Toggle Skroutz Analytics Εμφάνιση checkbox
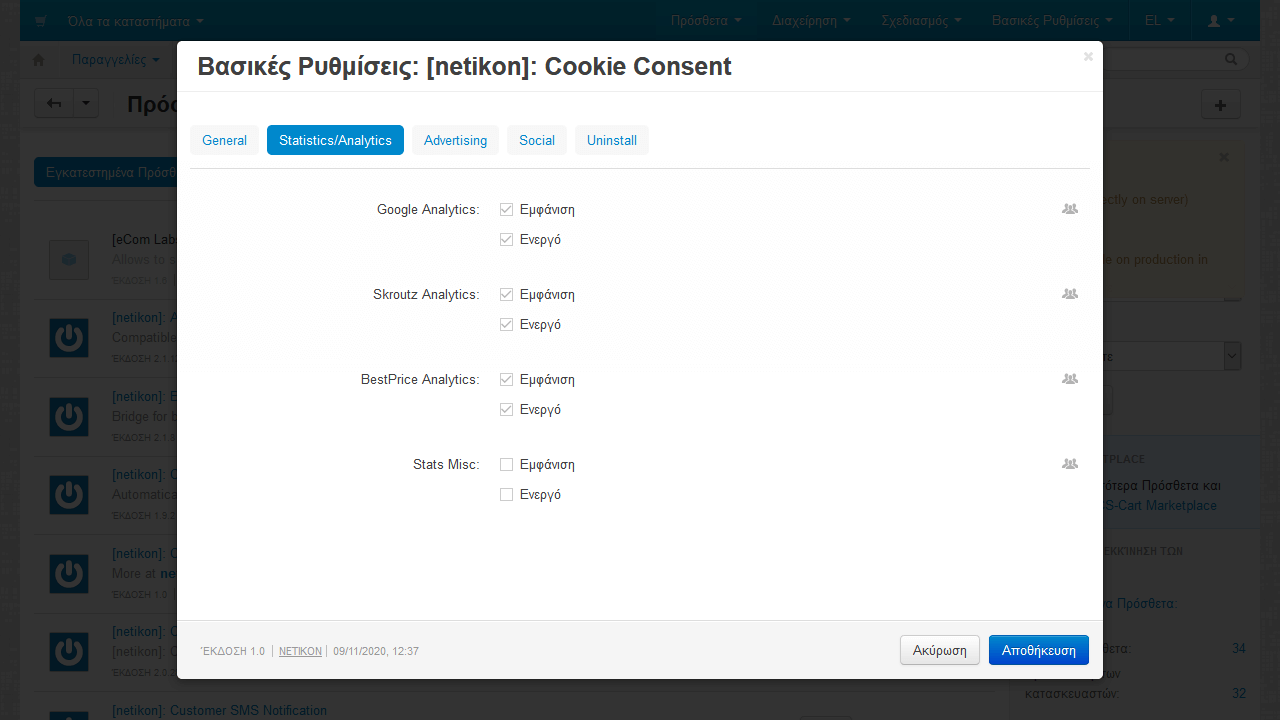Screen dimensions: 1280x720 pos(506,294)
